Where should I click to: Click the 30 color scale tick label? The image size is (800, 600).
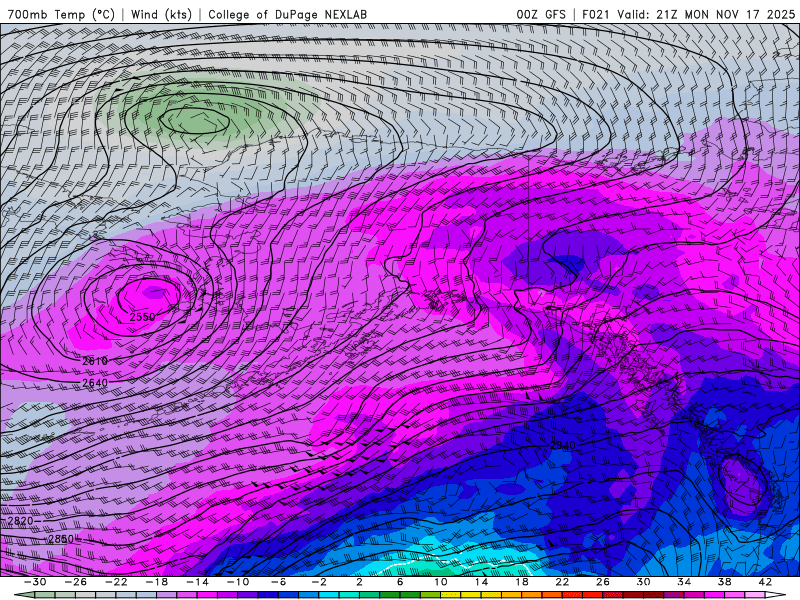tap(643, 582)
